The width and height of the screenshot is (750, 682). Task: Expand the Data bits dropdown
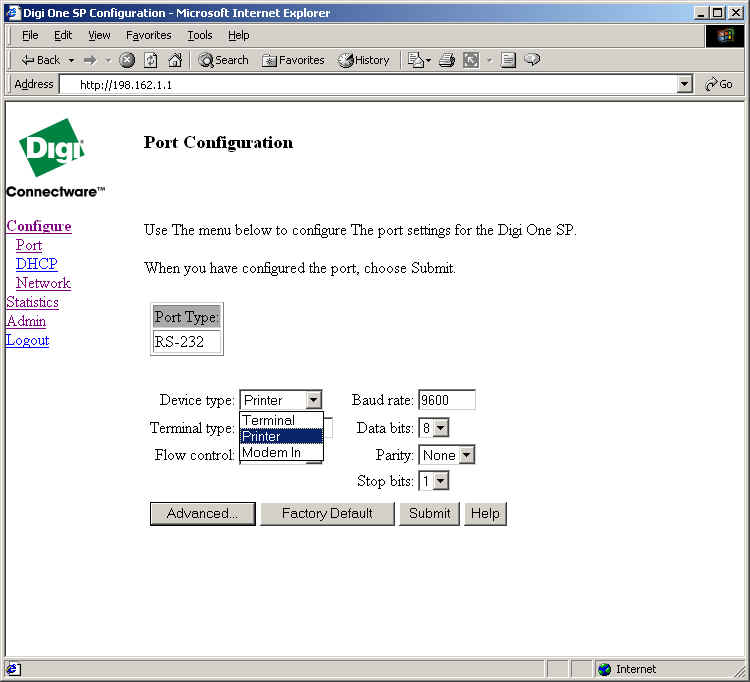(x=434, y=428)
